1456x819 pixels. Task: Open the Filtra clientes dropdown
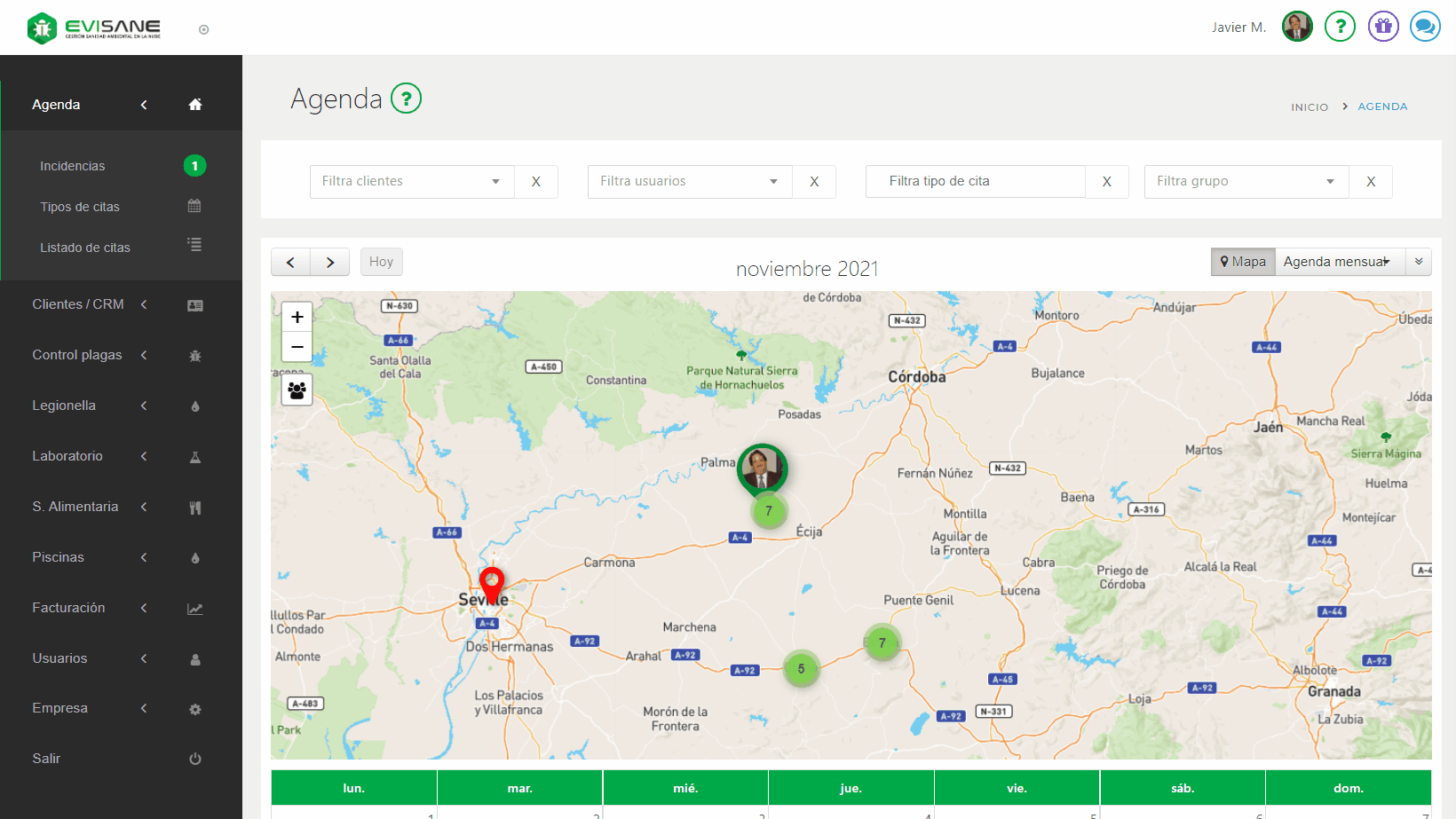(412, 182)
